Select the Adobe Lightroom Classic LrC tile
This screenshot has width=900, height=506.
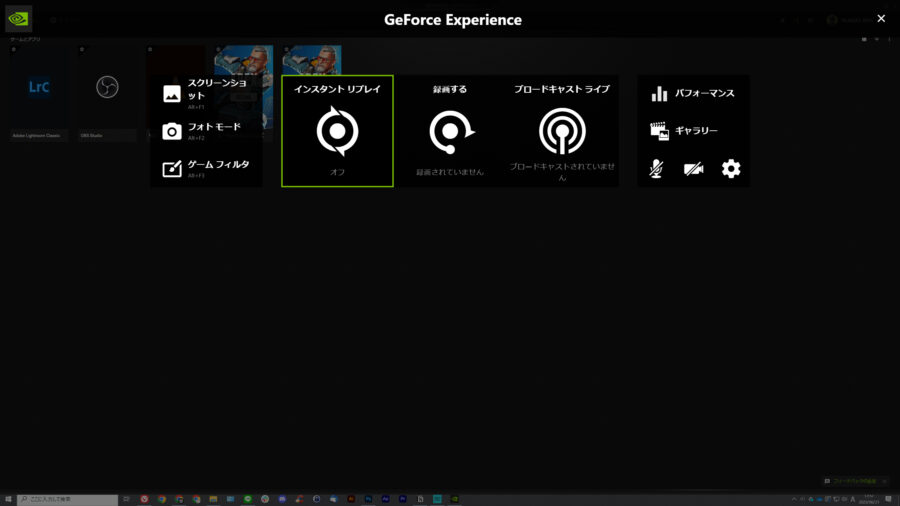[x=39, y=94]
